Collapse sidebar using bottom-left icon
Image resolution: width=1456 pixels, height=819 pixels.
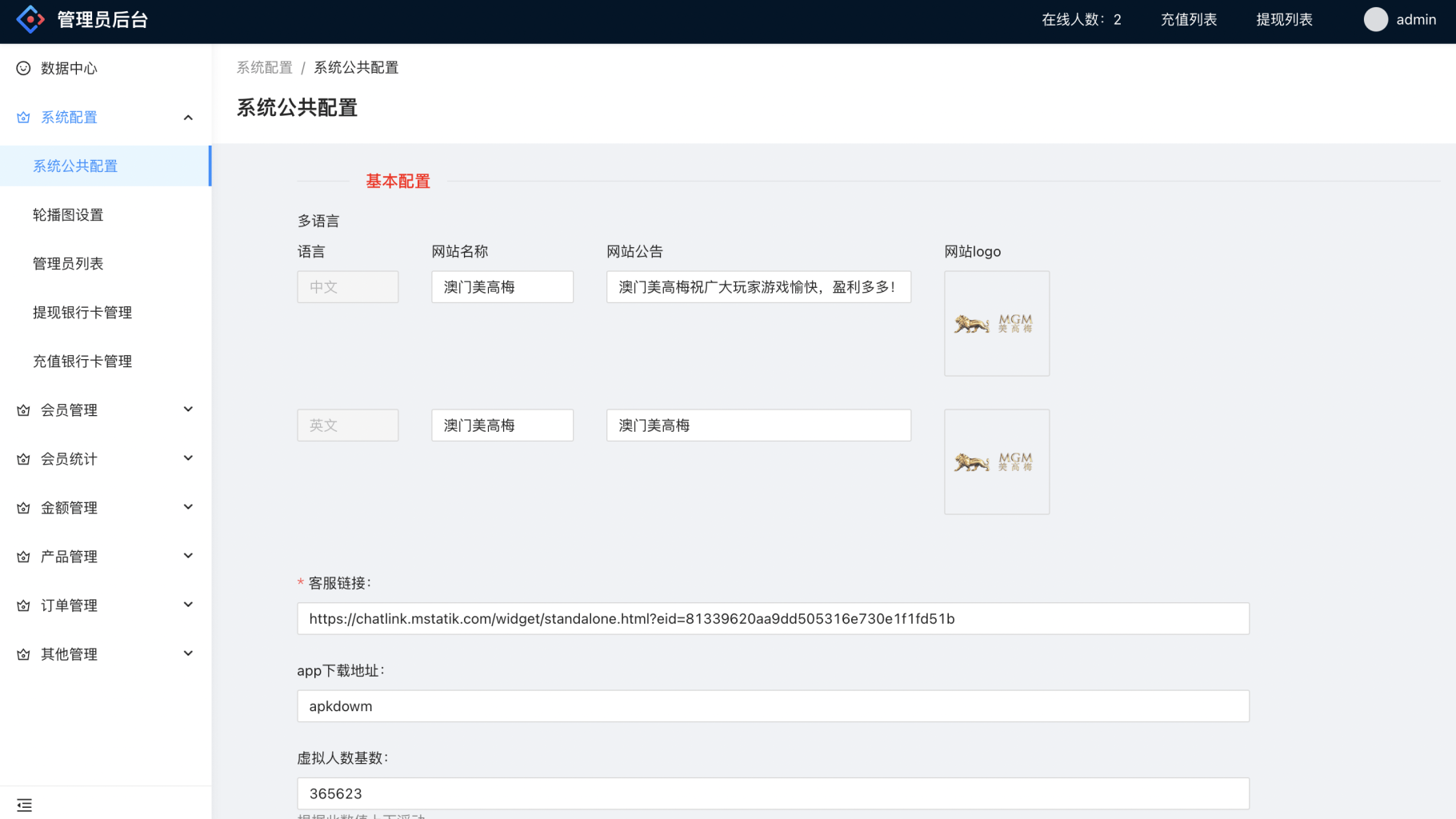[x=24, y=805]
